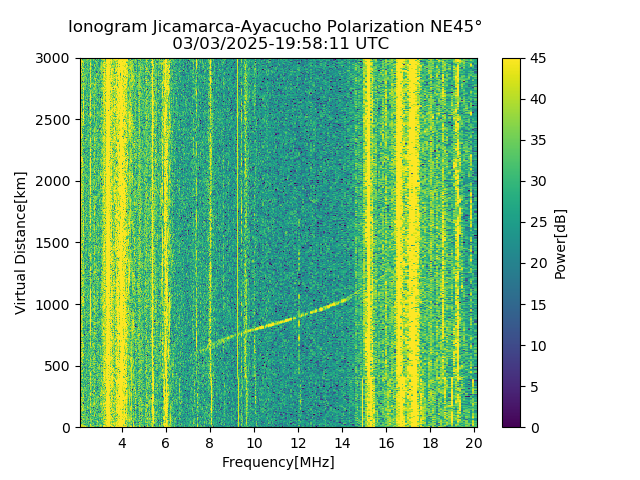Click the 'Virtual Distance[km]' axis label

click(20, 243)
